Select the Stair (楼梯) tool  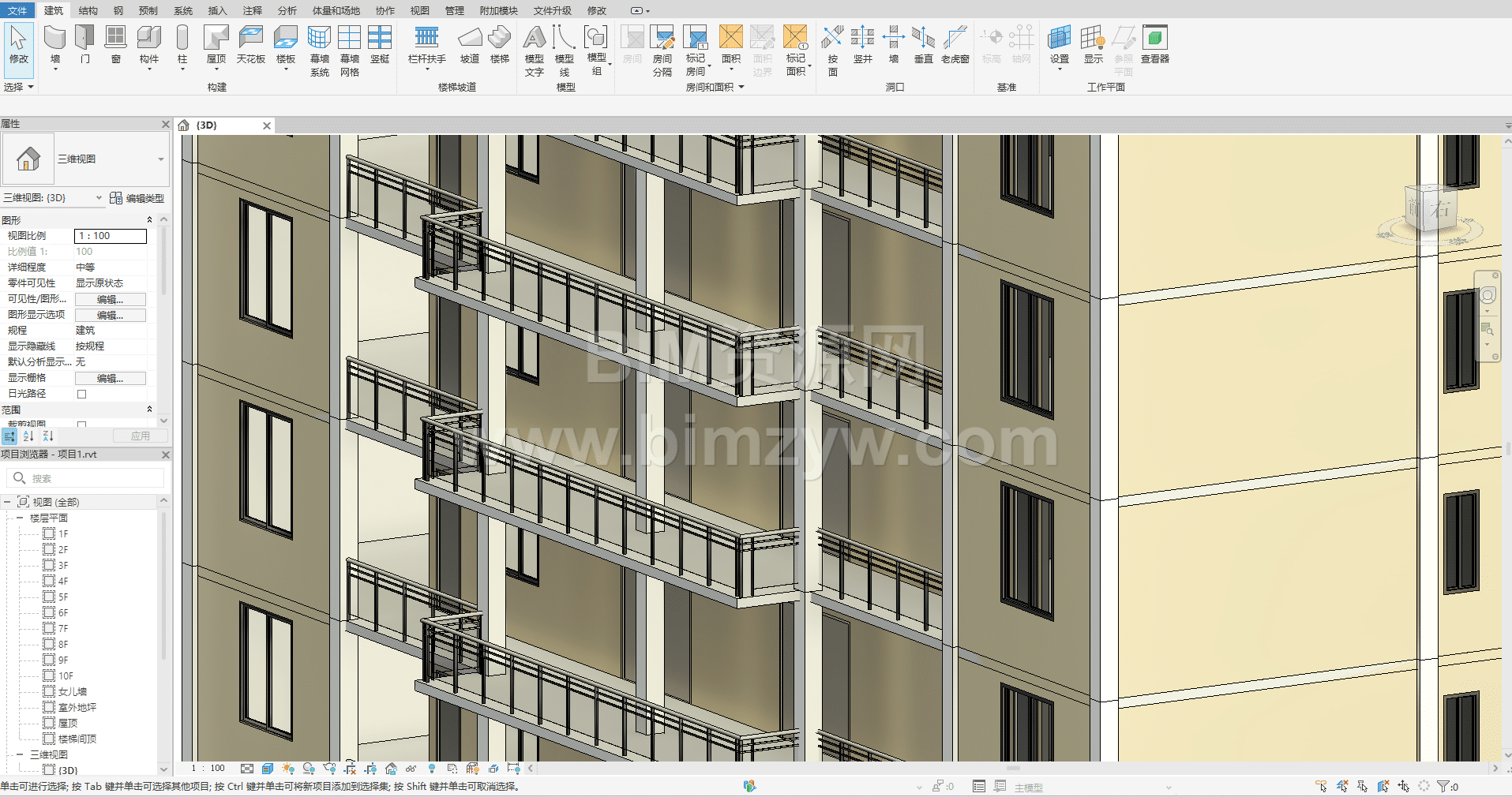(499, 44)
